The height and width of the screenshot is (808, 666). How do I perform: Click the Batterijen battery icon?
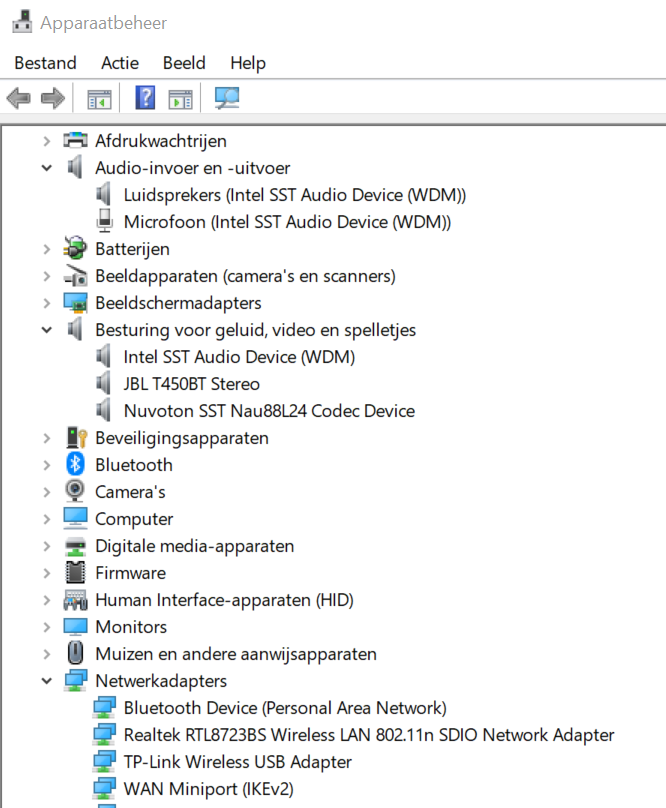[76, 249]
